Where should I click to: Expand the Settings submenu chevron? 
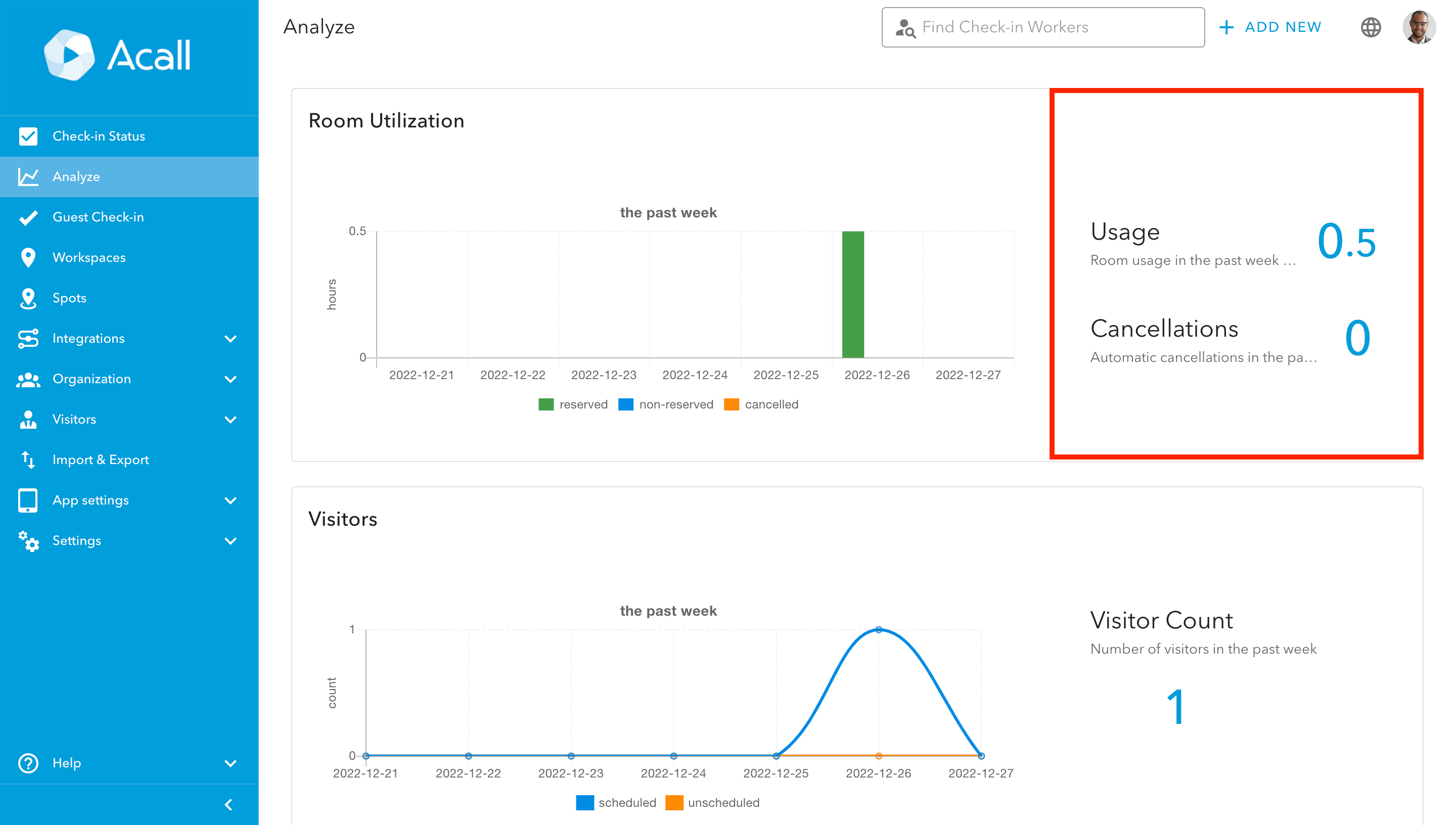[230, 540]
